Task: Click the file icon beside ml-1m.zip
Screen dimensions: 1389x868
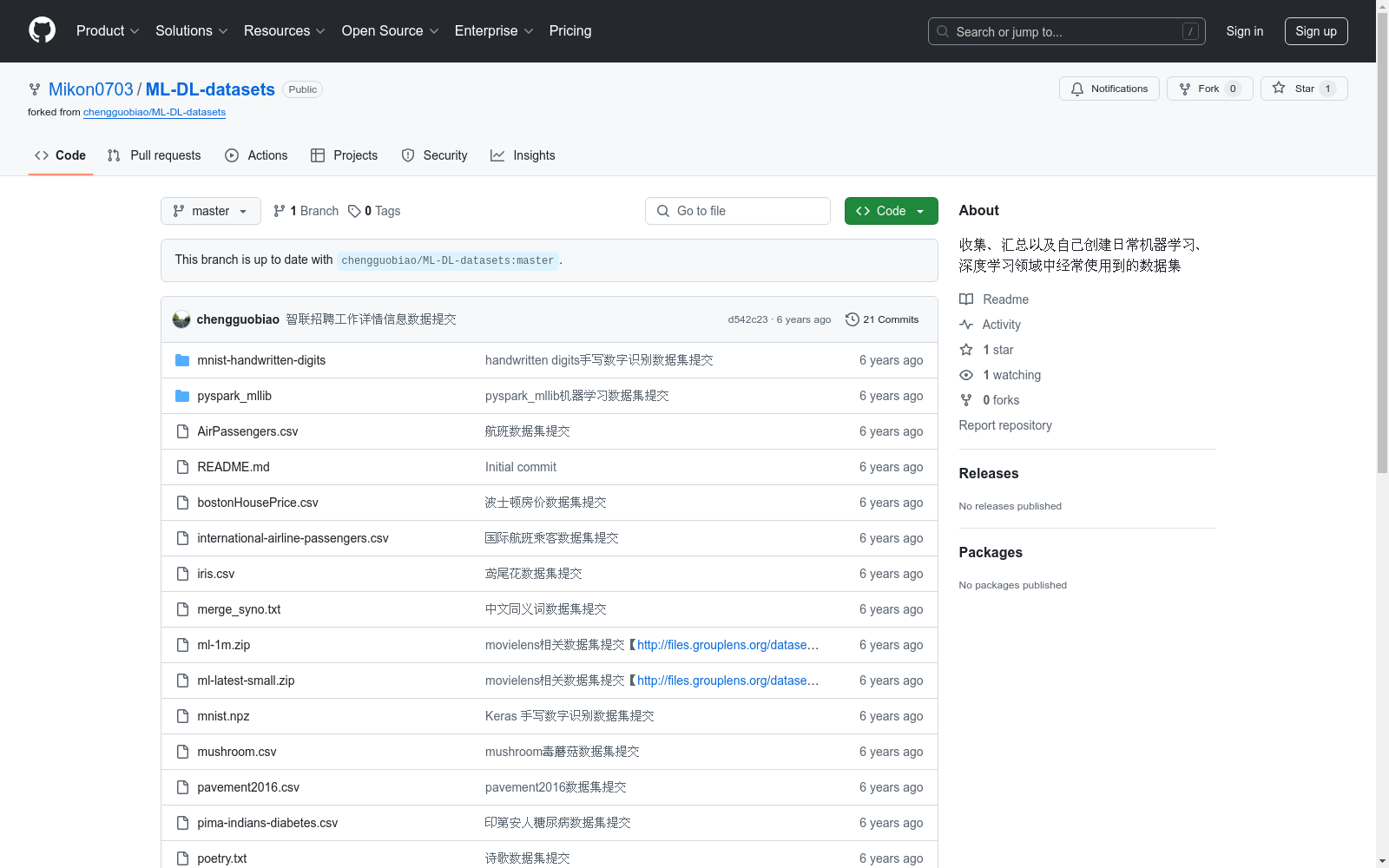Action: tap(182, 645)
